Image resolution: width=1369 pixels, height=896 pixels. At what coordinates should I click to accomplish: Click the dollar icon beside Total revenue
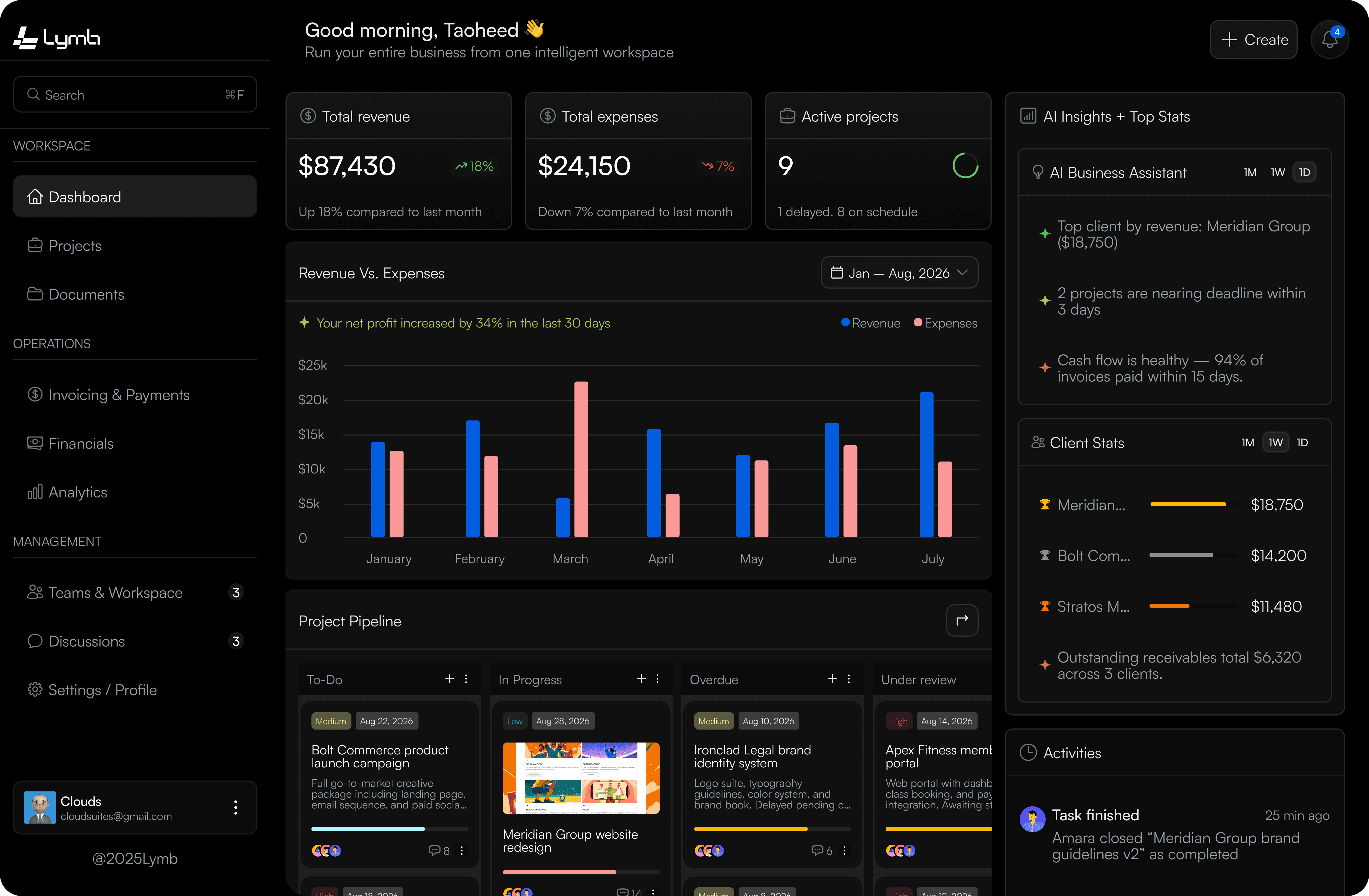click(x=308, y=116)
